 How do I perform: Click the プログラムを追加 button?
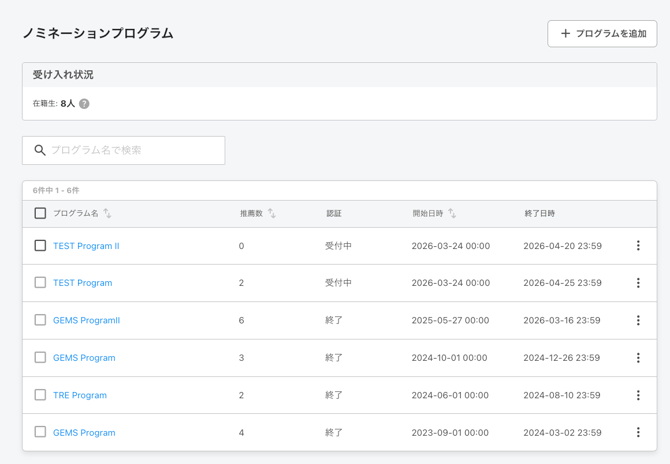coord(602,34)
